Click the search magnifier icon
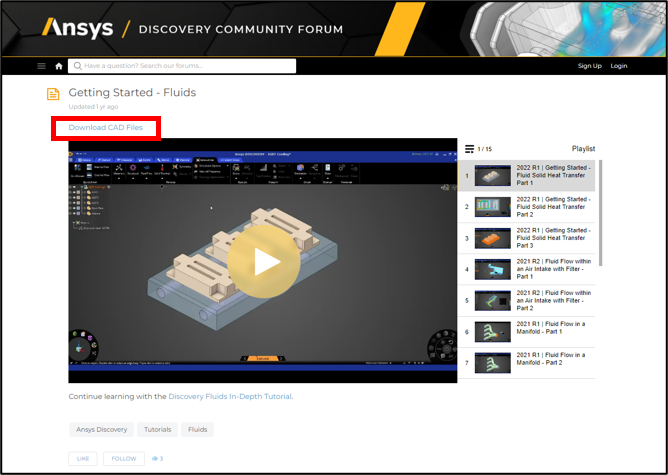The image size is (668, 475). click(x=78, y=66)
